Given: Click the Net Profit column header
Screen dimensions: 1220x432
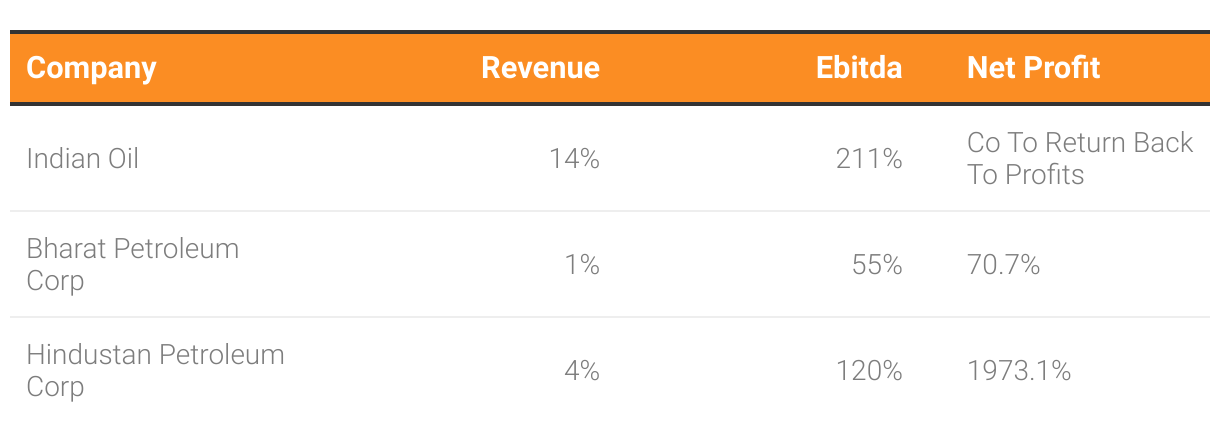Looking at the screenshot, I should tap(1033, 68).
